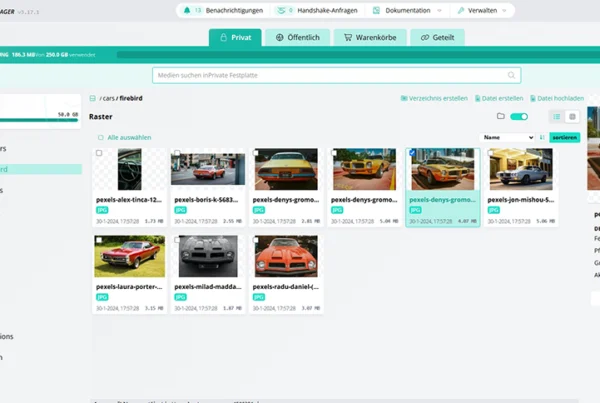Screen dimensions: 600x403
Task: Click JPG badge on pexels-laura-porter card
Action: [102, 297]
